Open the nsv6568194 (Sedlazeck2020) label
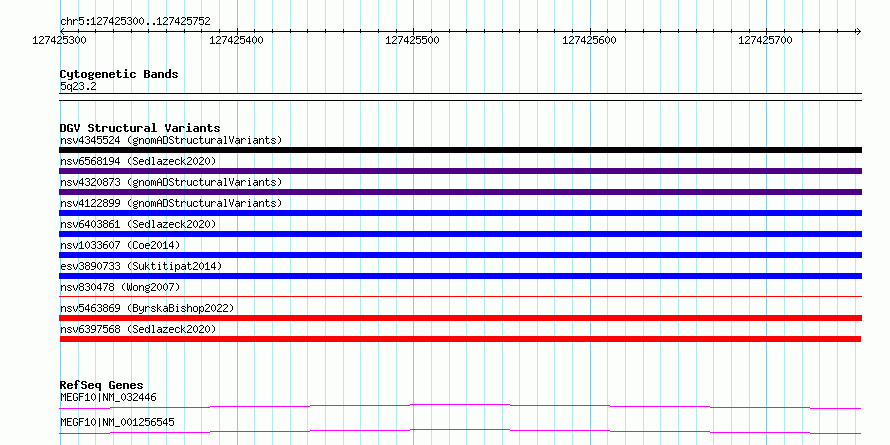The image size is (890, 445). pyautogui.click(x=138, y=161)
